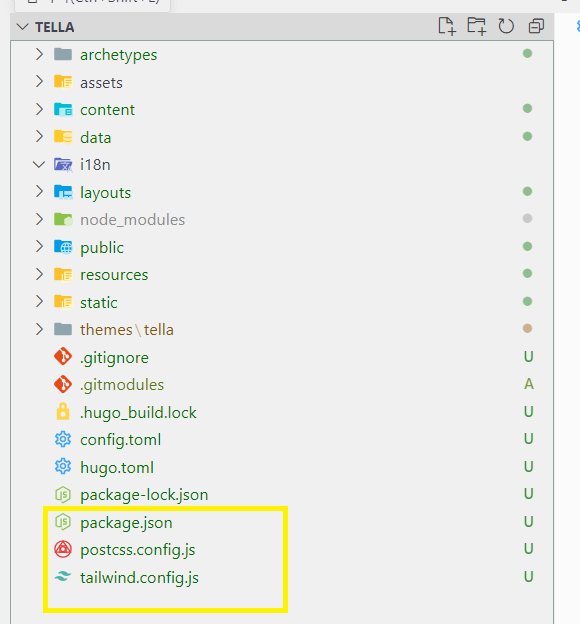Click the .gitmodules git icon

[x=63, y=384]
